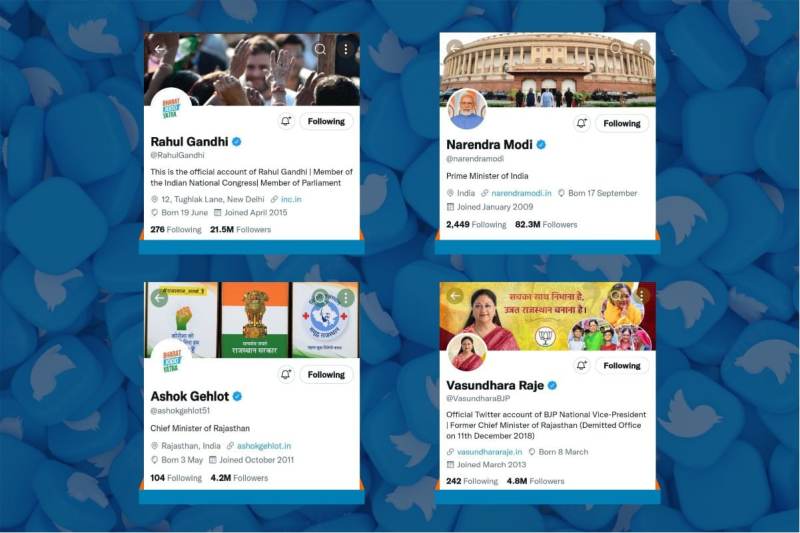Click back arrow on Rahul Gandhi profile
This screenshot has width=800, height=533.
[x=160, y=49]
